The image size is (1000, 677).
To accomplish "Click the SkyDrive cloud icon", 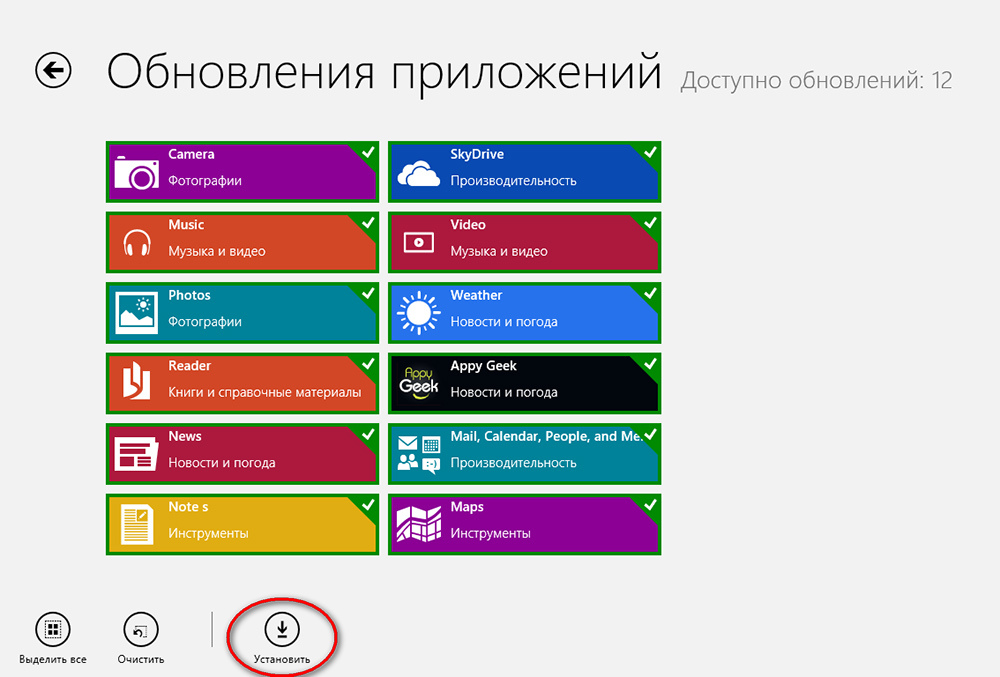I will (418, 173).
